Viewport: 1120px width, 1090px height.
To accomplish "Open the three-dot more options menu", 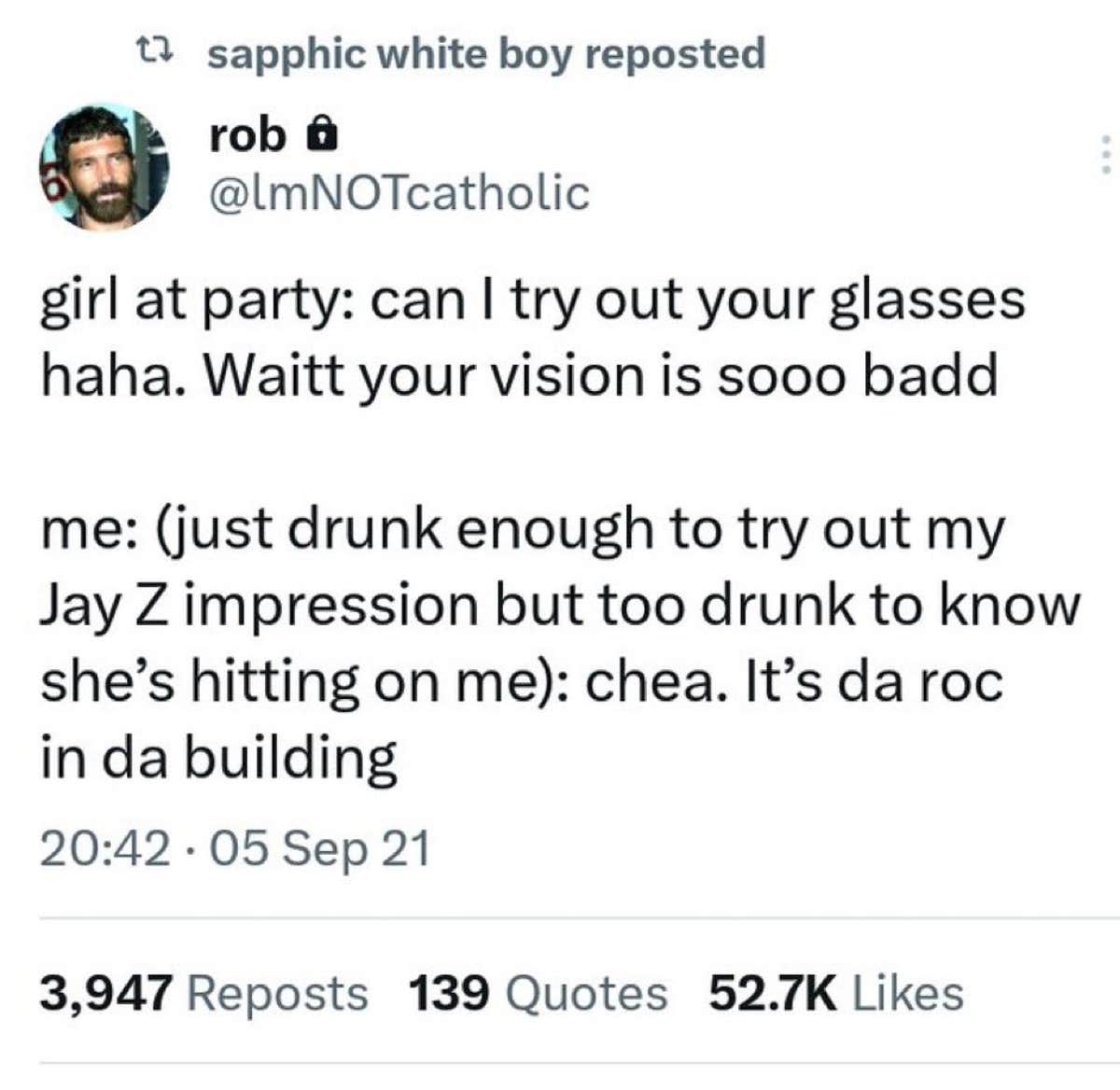I will pyautogui.click(x=1105, y=155).
